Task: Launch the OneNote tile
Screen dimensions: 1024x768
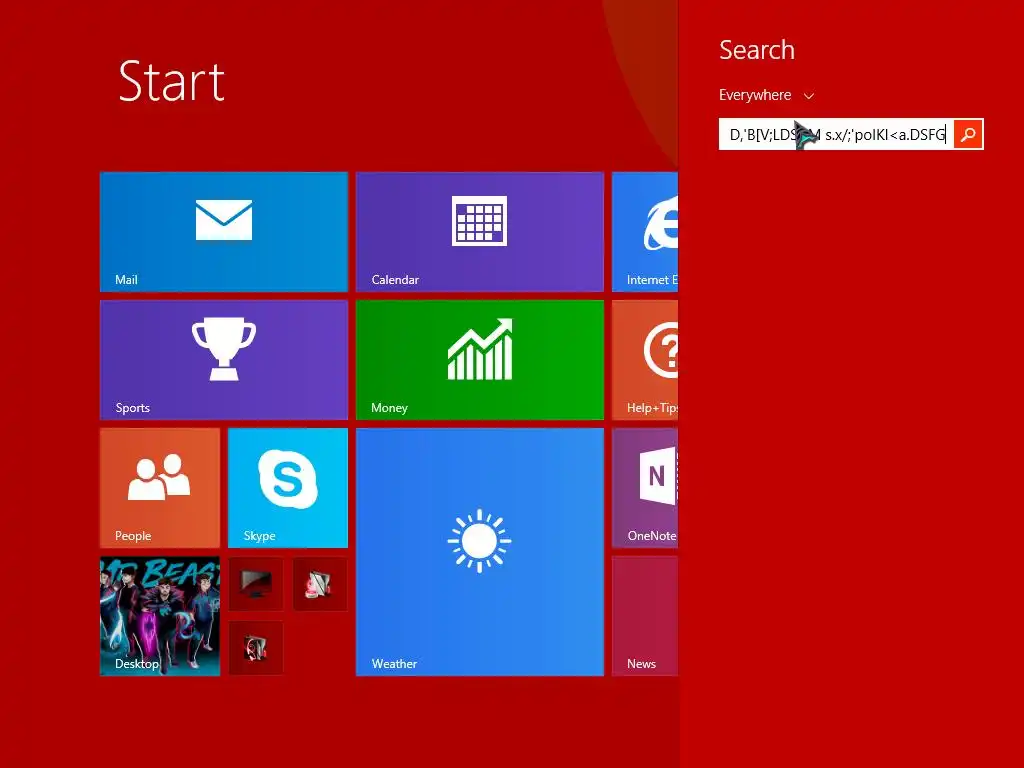Action: click(645, 488)
